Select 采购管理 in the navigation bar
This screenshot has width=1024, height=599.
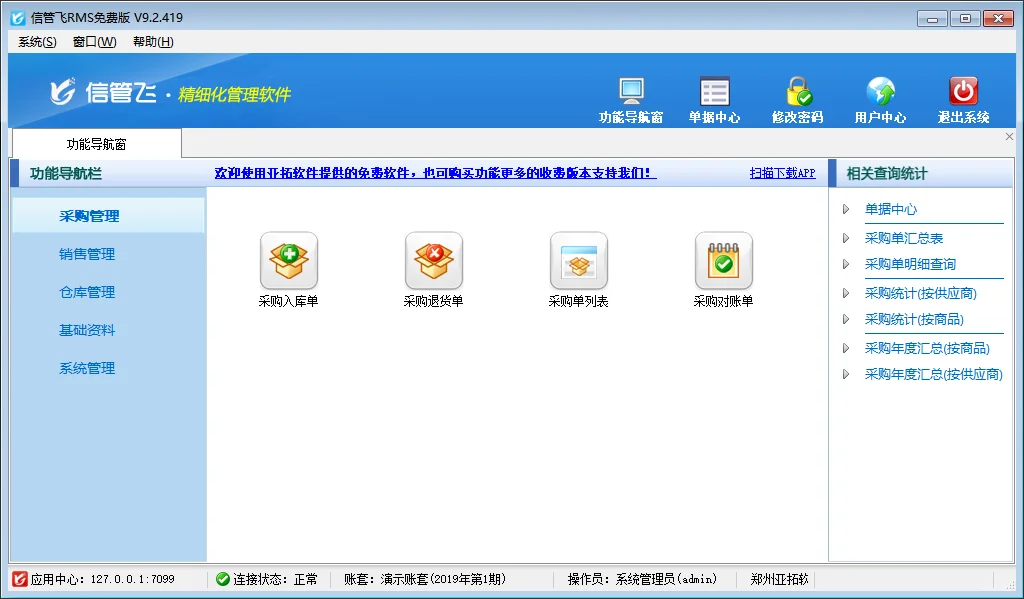click(x=108, y=216)
